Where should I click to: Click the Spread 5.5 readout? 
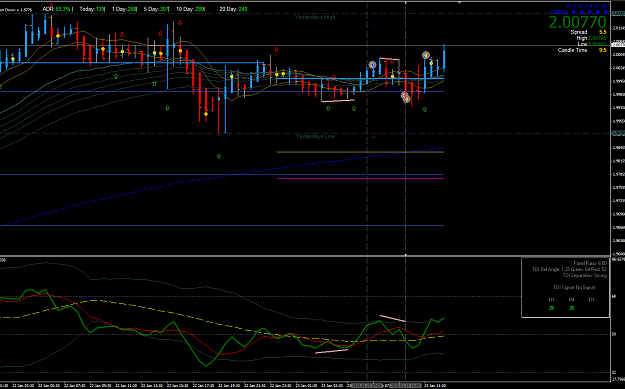(x=589, y=32)
